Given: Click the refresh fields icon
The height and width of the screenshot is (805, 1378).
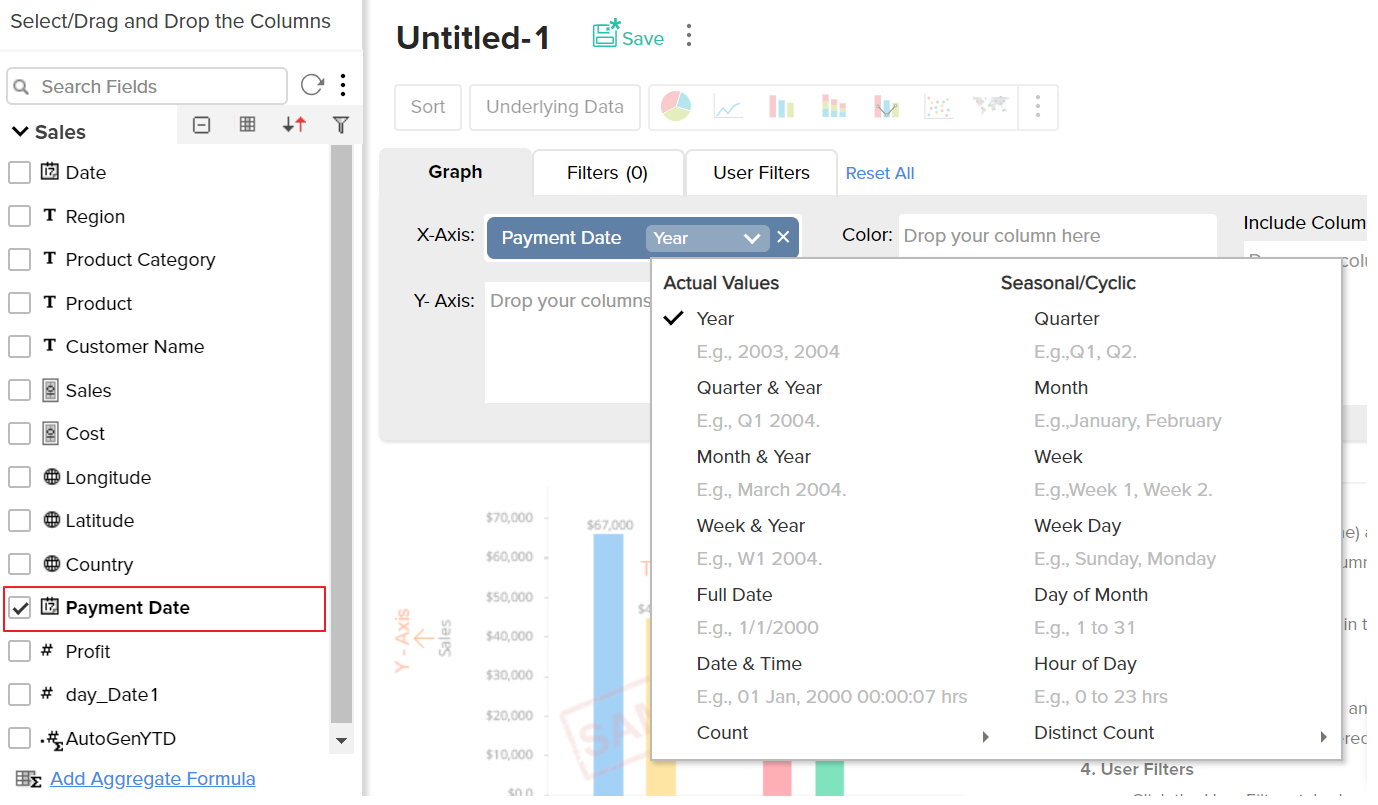Looking at the screenshot, I should 312,86.
